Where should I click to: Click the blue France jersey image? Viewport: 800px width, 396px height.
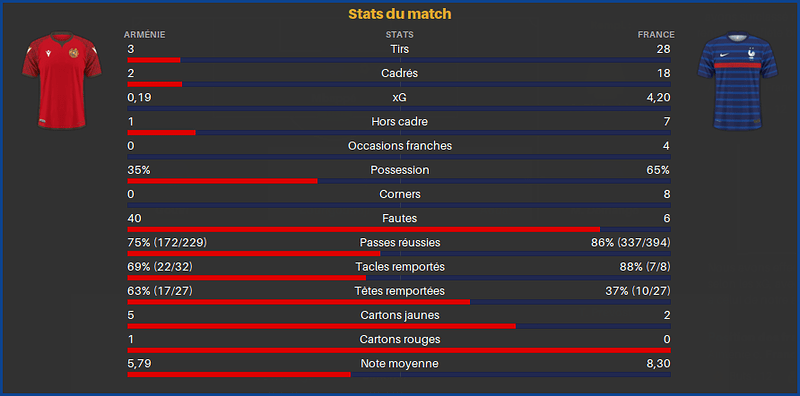click(737, 81)
